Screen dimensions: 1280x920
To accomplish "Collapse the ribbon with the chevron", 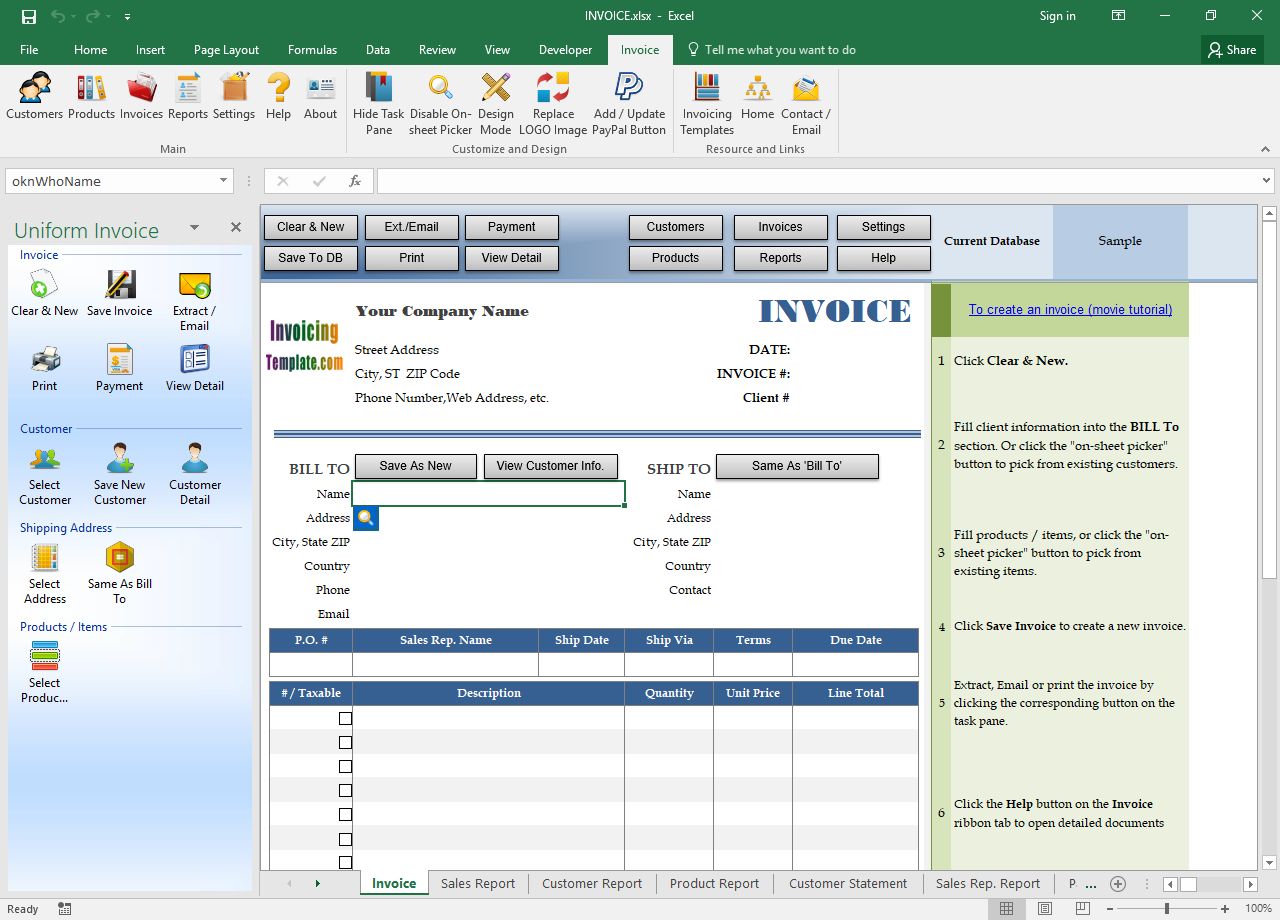I will pyautogui.click(x=1267, y=148).
